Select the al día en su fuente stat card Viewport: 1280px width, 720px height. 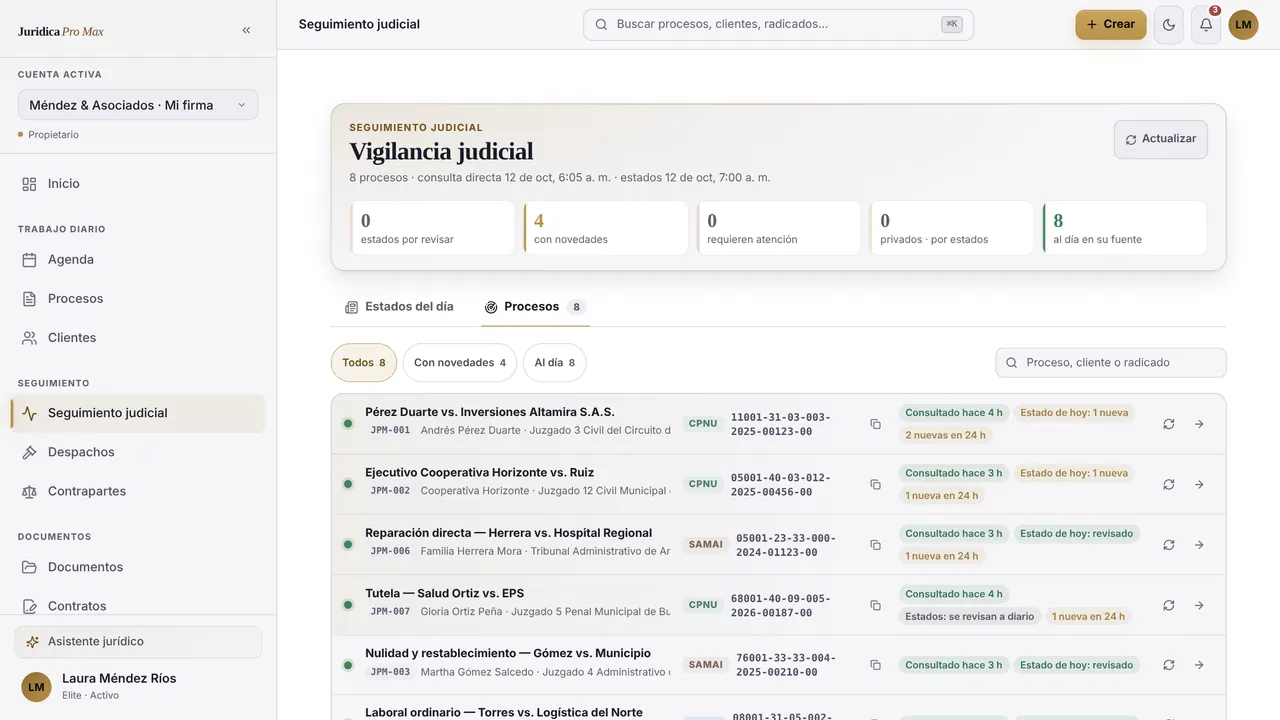pyautogui.click(x=1125, y=228)
